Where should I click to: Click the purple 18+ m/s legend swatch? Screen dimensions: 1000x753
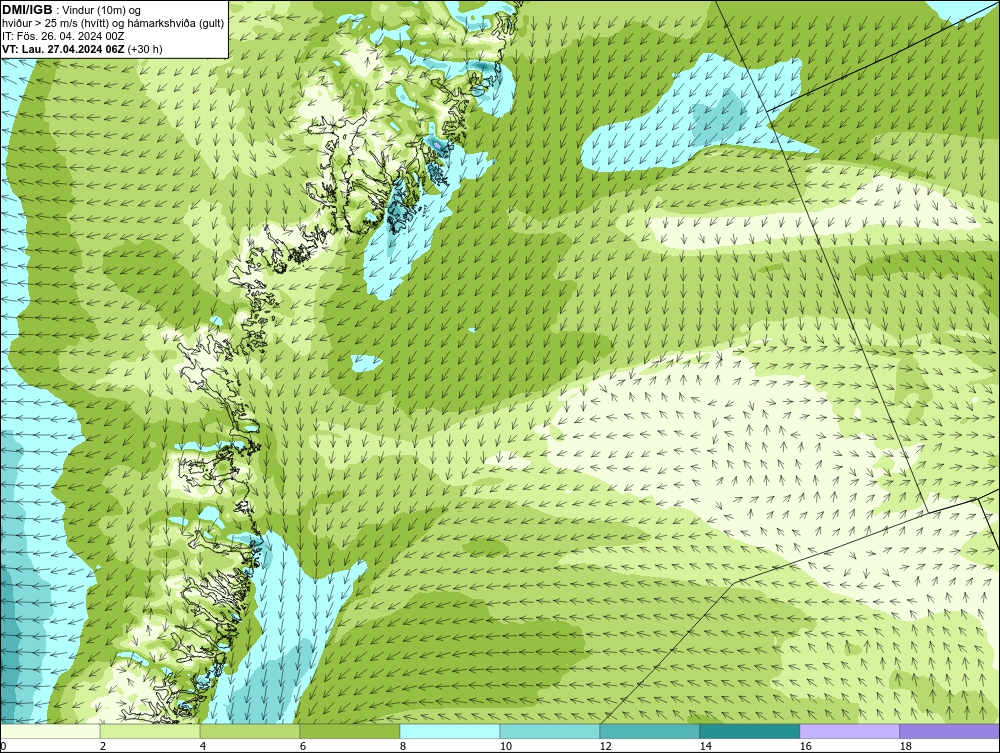[950, 731]
